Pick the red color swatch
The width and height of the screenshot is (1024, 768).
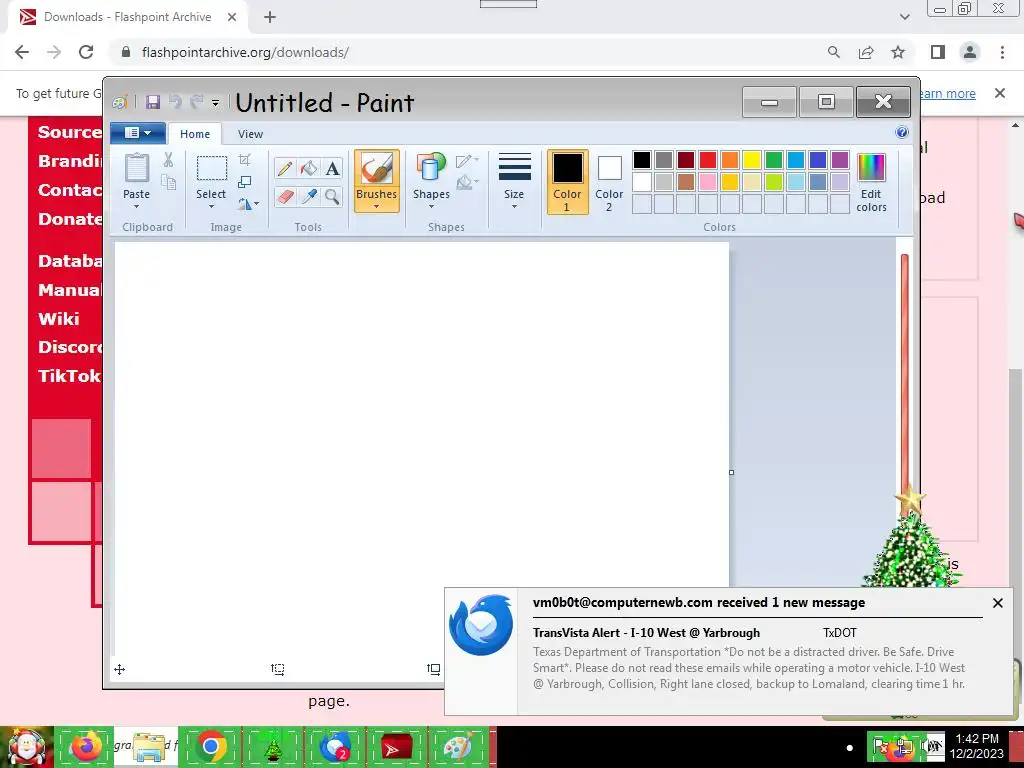click(x=708, y=159)
